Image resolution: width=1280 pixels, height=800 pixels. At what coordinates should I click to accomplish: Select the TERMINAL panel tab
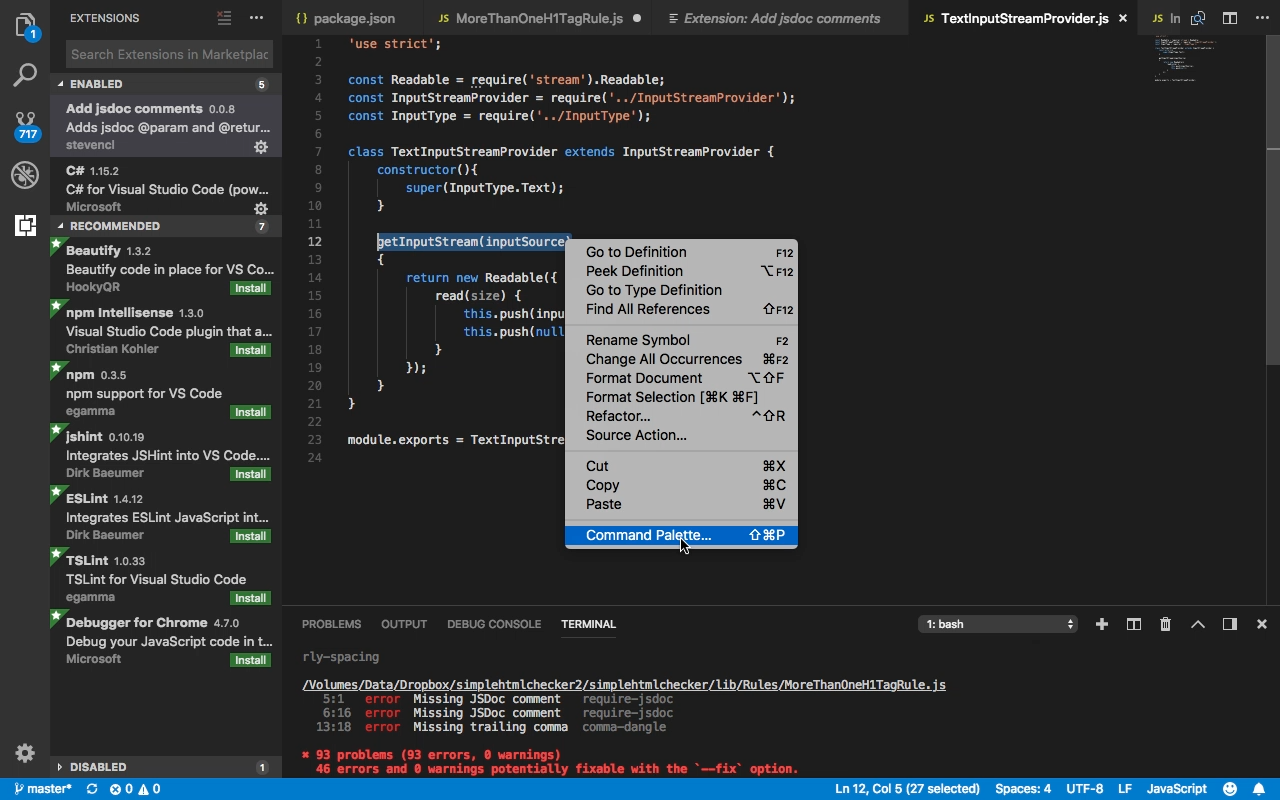[x=588, y=624]
